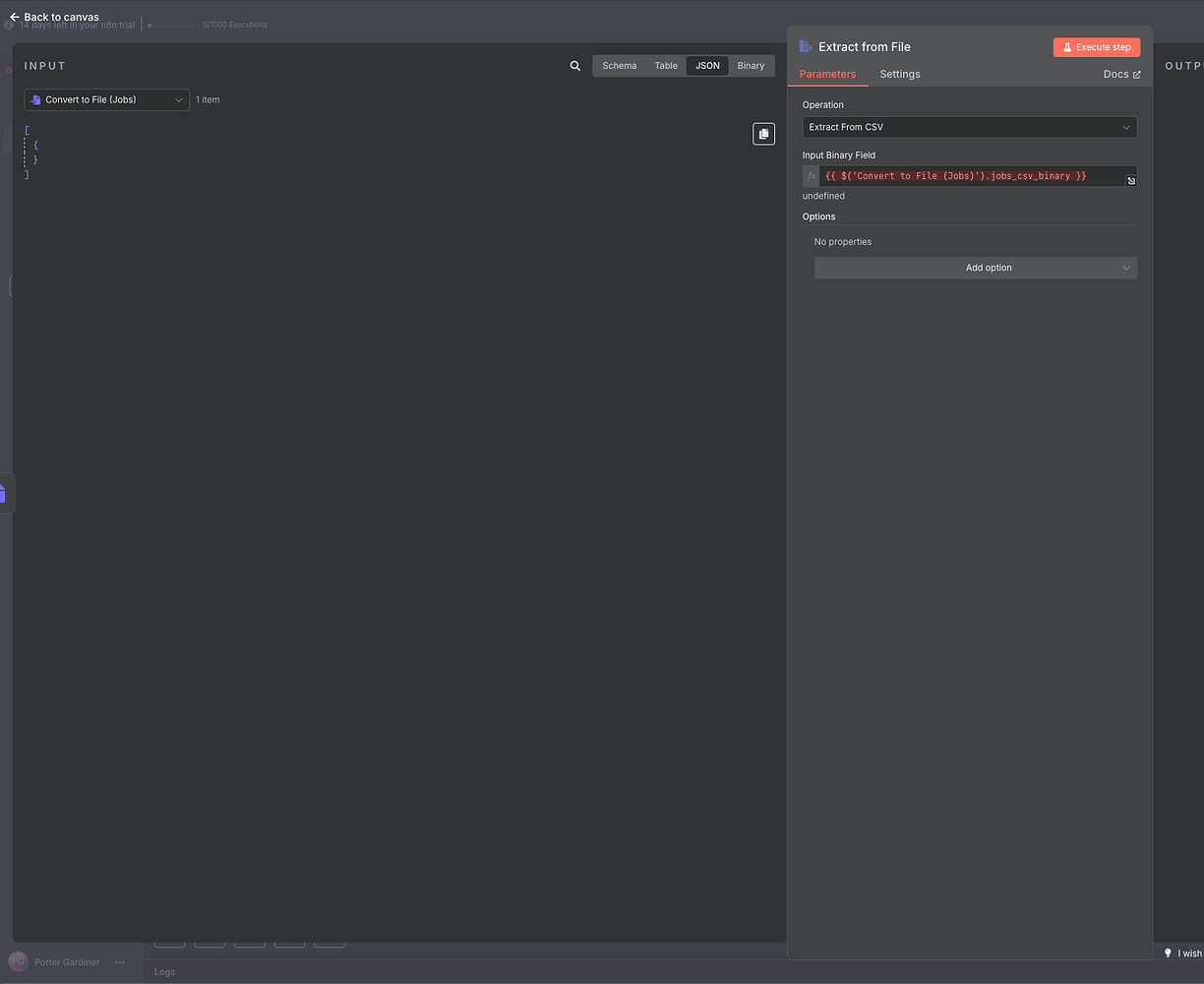Click the fx icon beside Input Binary Field

(811, 175)
